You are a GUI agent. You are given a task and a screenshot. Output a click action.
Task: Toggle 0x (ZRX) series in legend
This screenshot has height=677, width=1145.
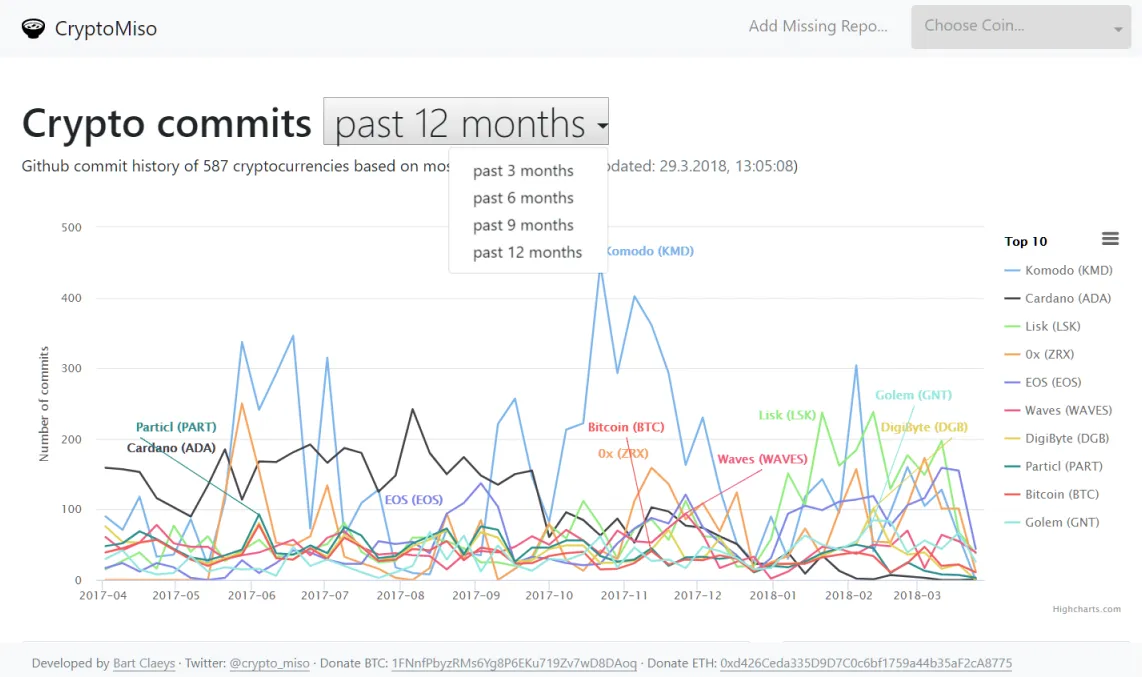pos(1039,354)
